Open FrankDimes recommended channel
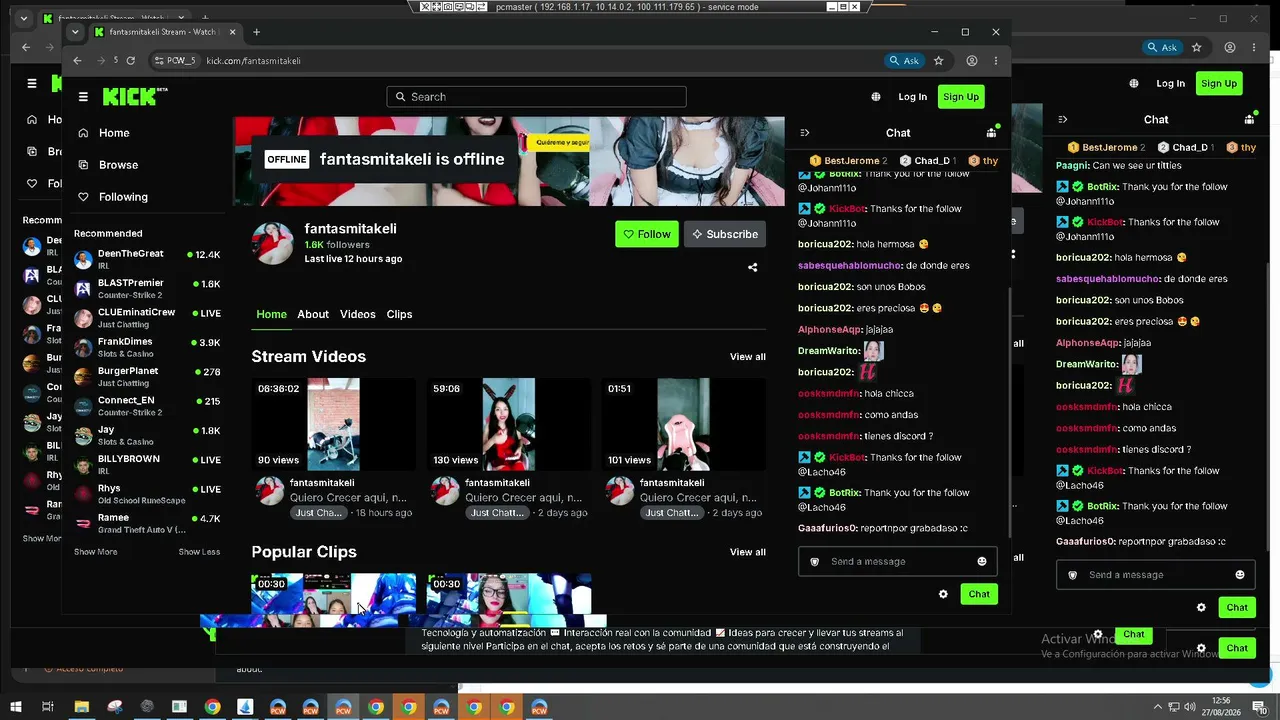This screenshot has width=1280, height=720. [147, 347]
